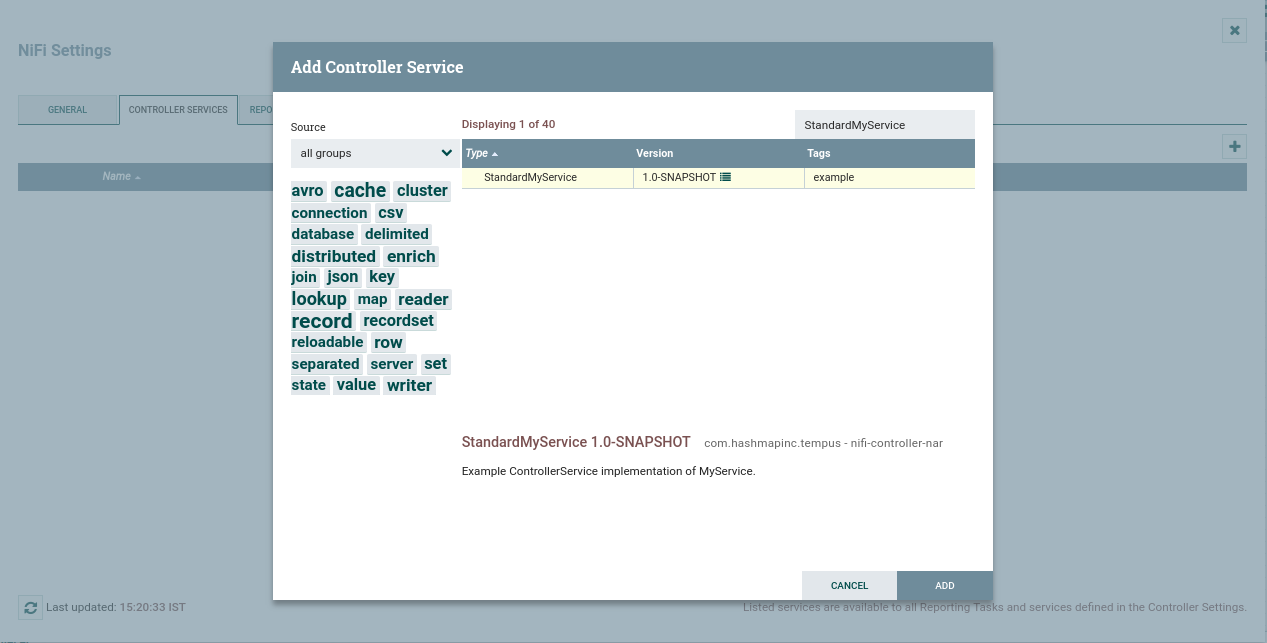Filter by the 'lookup' tag
1267x643 pixels.
tap(319, 299)
